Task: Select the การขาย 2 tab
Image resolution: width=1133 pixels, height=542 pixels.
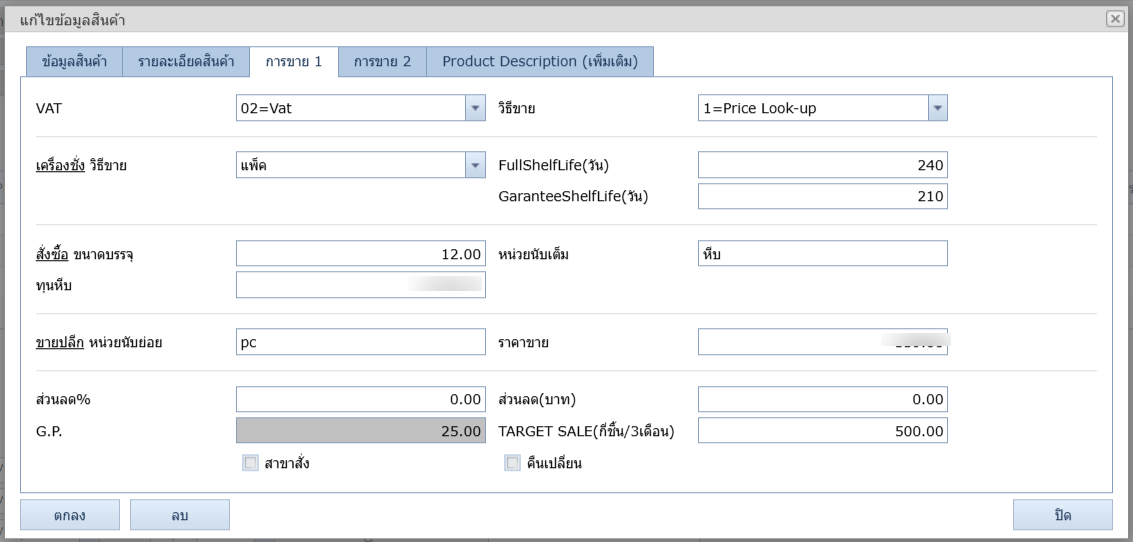Action: pos(382,62)
